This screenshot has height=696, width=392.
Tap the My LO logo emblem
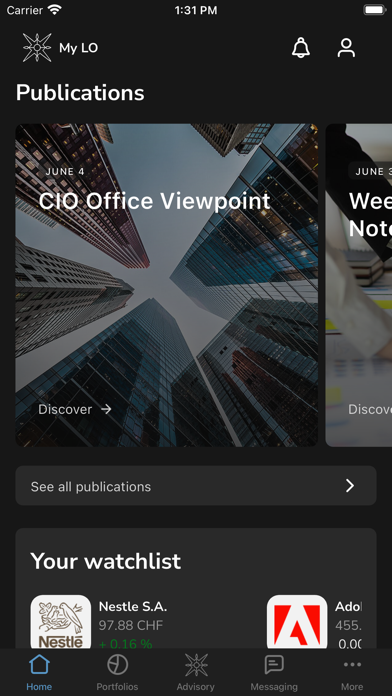click(x=37, y=47)
